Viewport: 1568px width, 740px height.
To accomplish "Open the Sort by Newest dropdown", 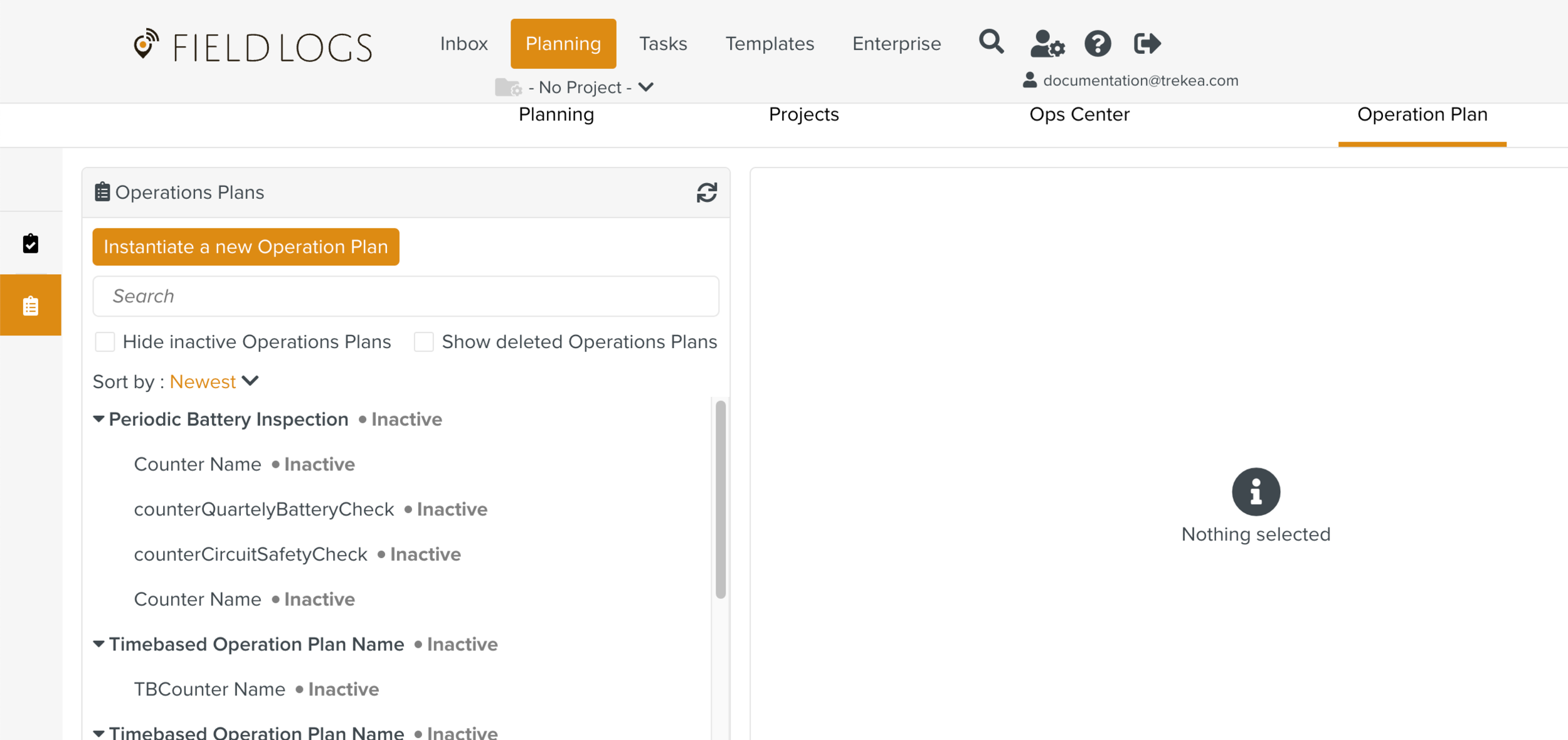I will [214, 381].
